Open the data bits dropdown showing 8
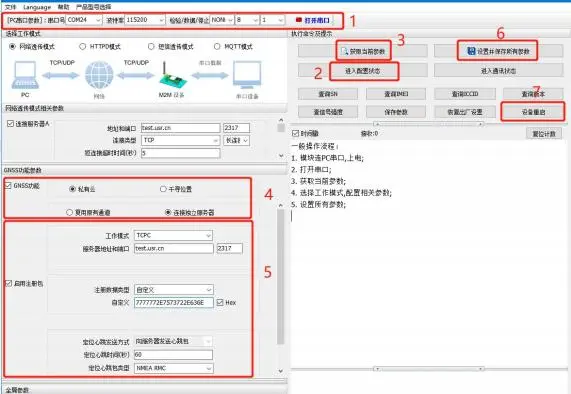 (247, 20)
